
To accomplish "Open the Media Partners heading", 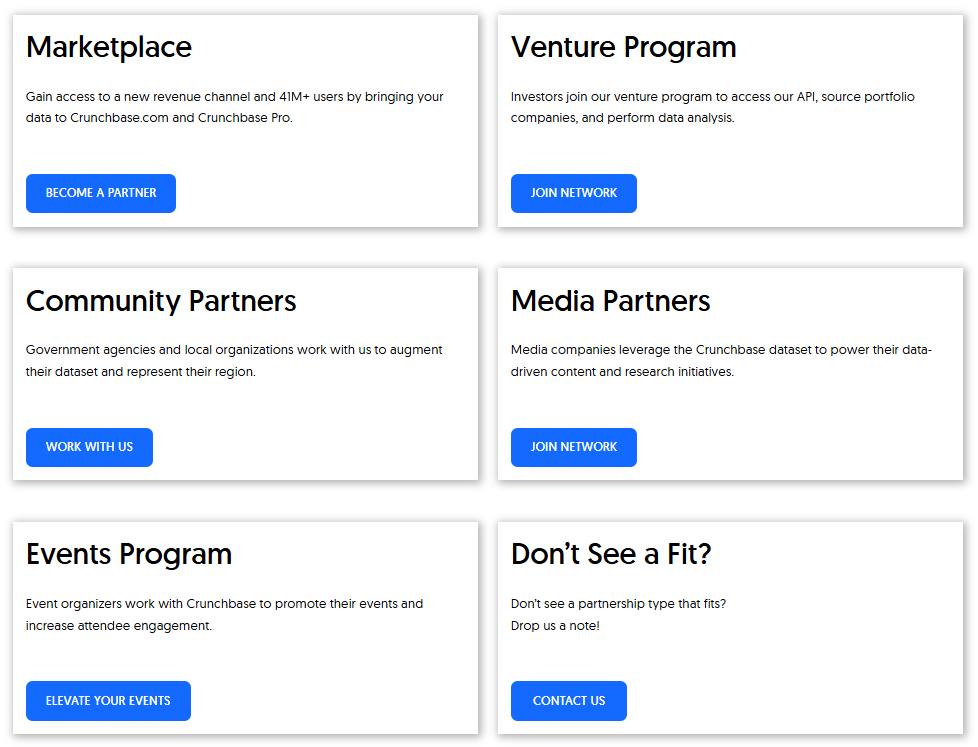I will click(611, 301).
